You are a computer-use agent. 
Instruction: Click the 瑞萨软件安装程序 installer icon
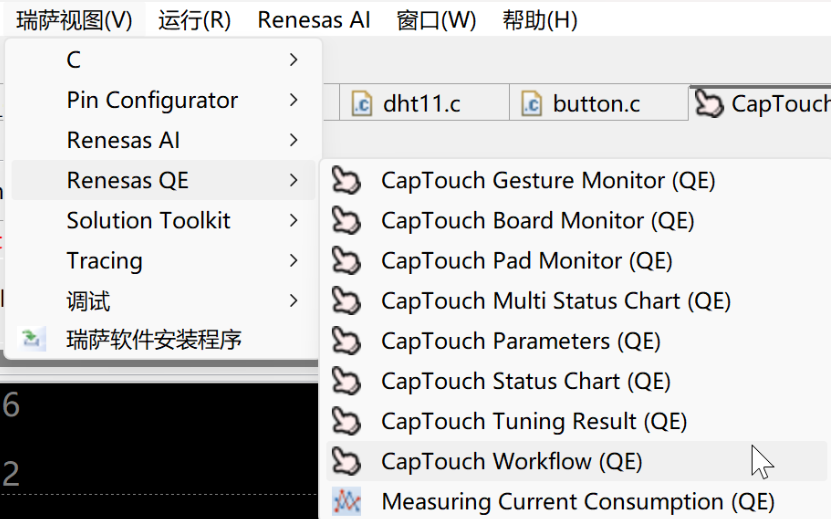(34, 340)
